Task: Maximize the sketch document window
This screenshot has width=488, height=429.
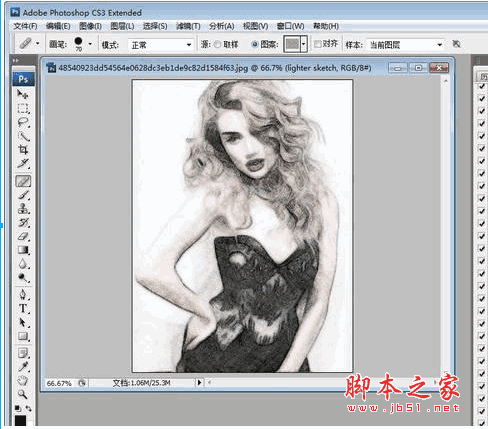Action: 418,68
